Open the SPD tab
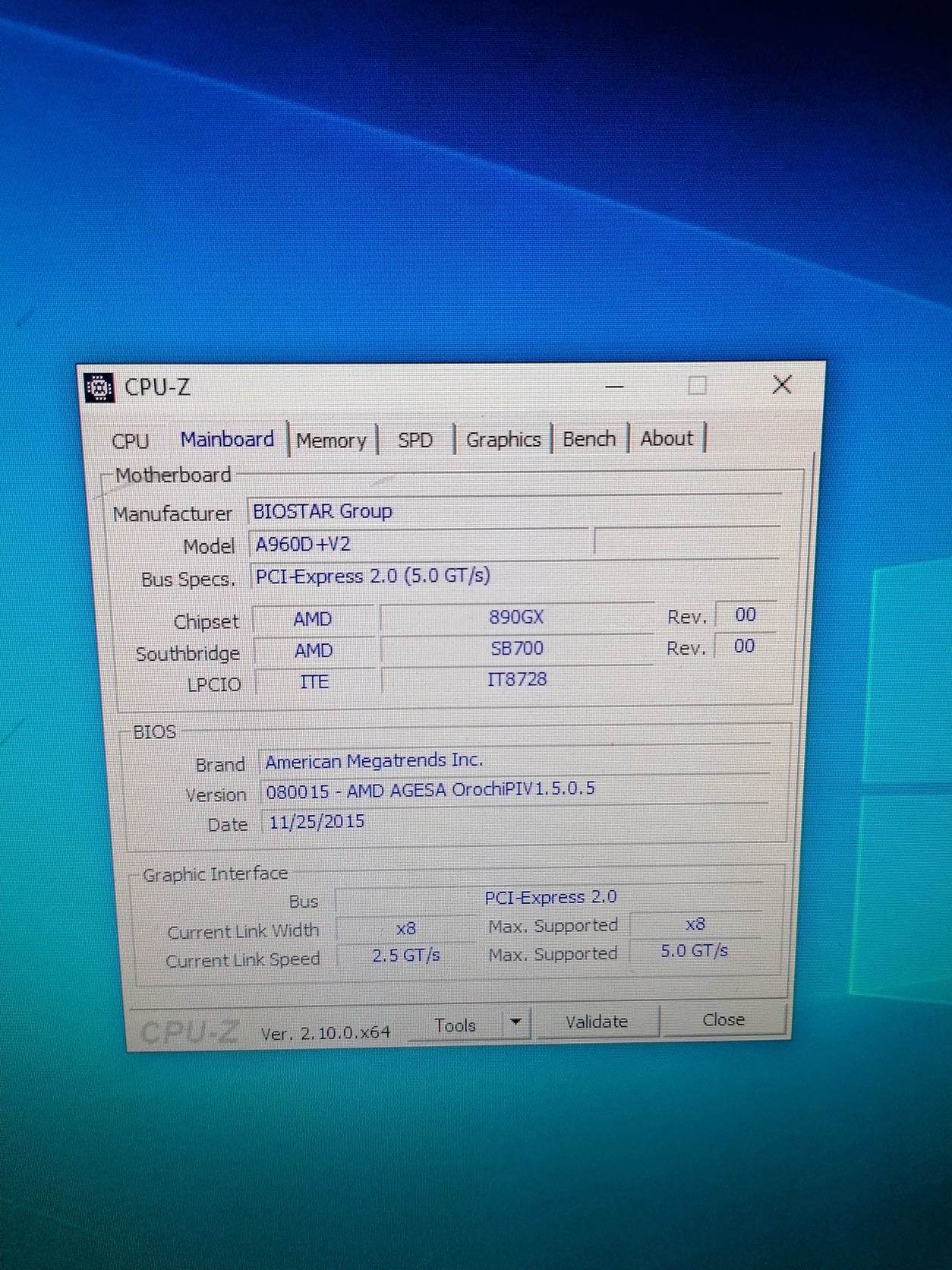 415,440
